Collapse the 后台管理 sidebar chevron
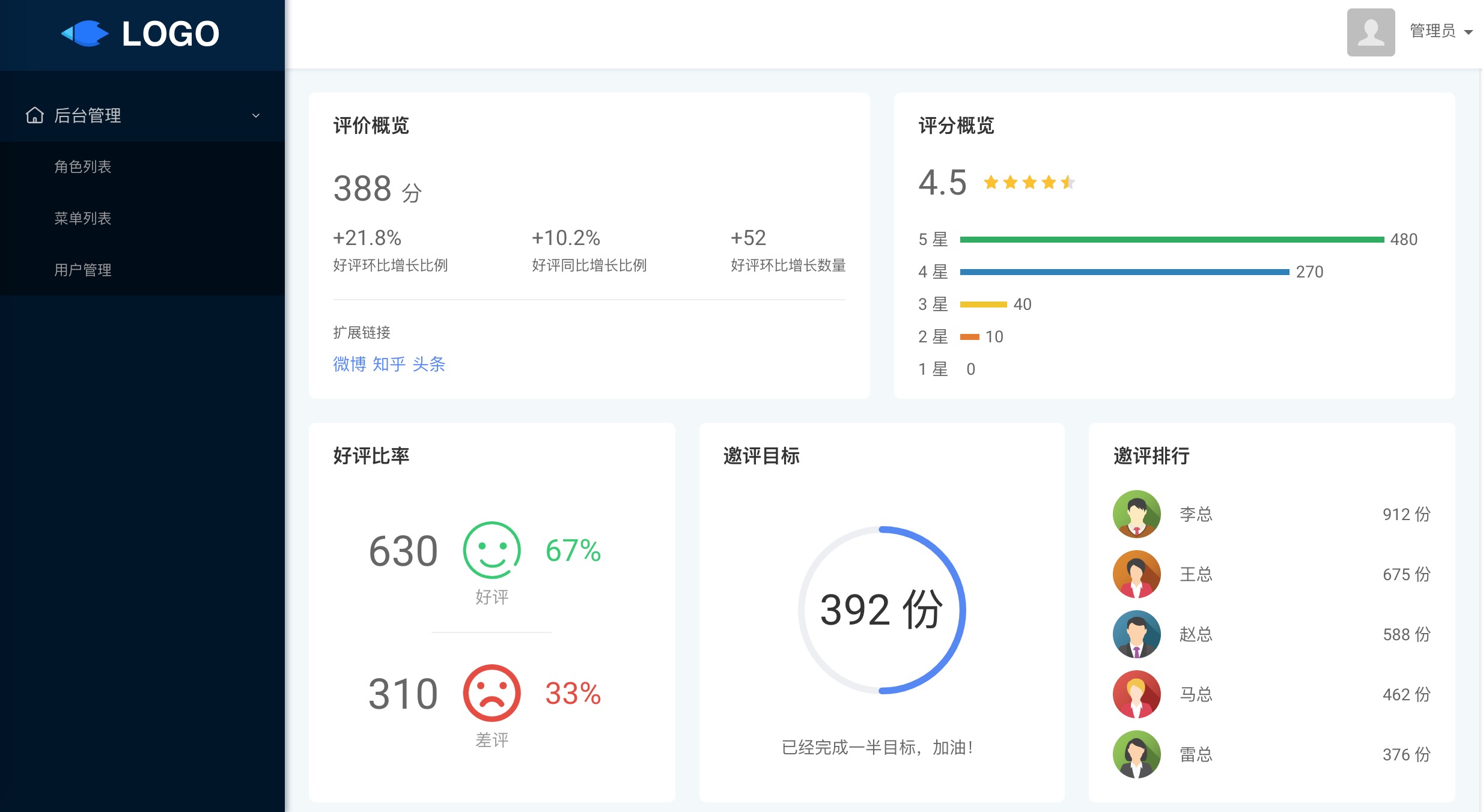The image size is (1483, 812). coord(256,115)
